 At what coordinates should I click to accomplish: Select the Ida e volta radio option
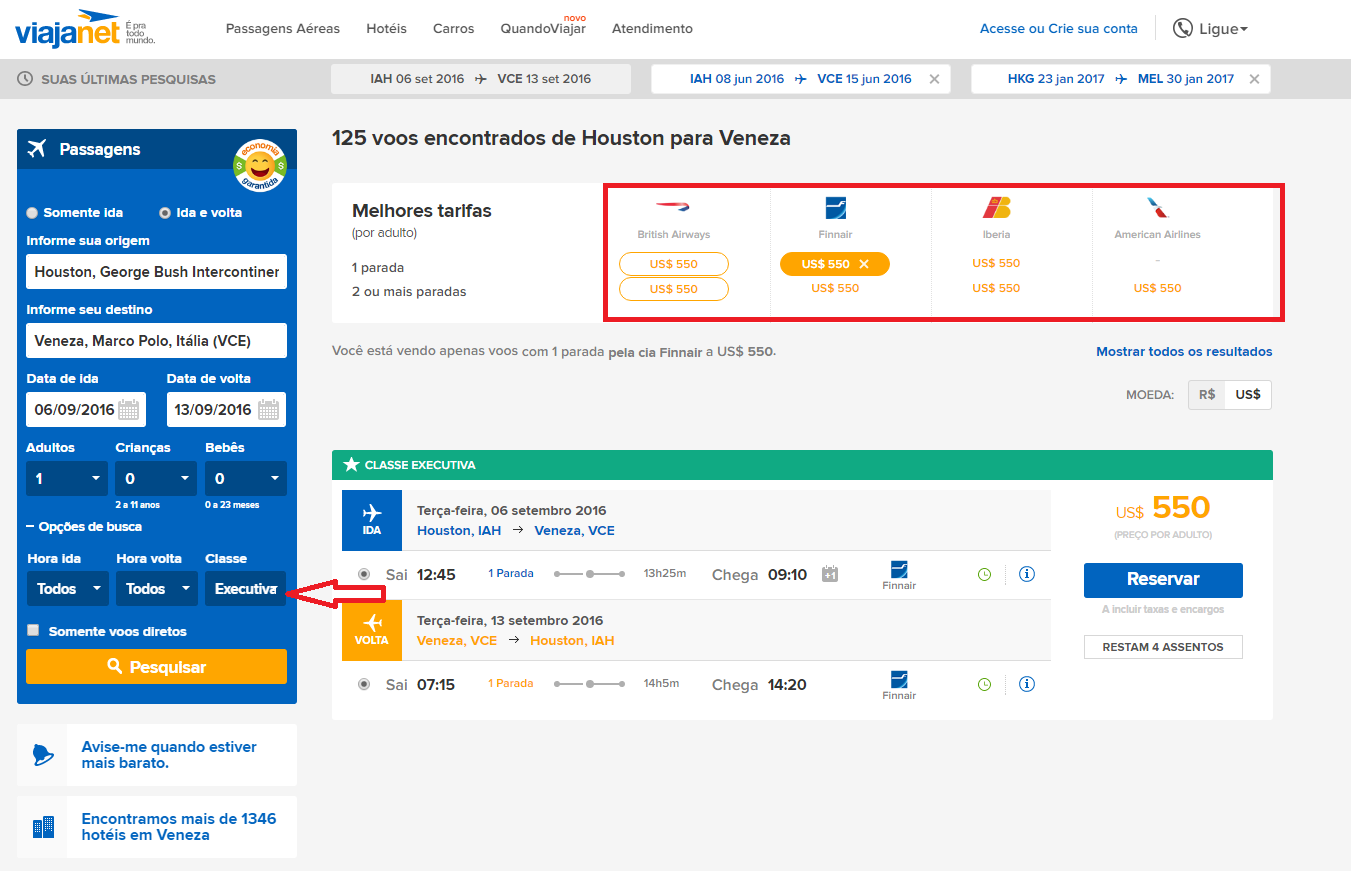(x=165, y=213)
